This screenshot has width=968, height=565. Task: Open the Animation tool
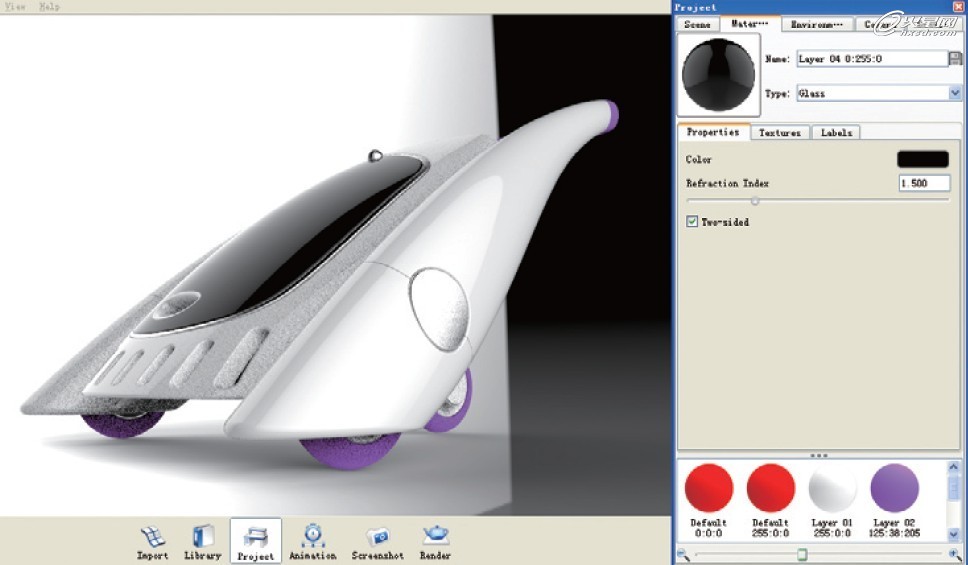tap(312, 540)
